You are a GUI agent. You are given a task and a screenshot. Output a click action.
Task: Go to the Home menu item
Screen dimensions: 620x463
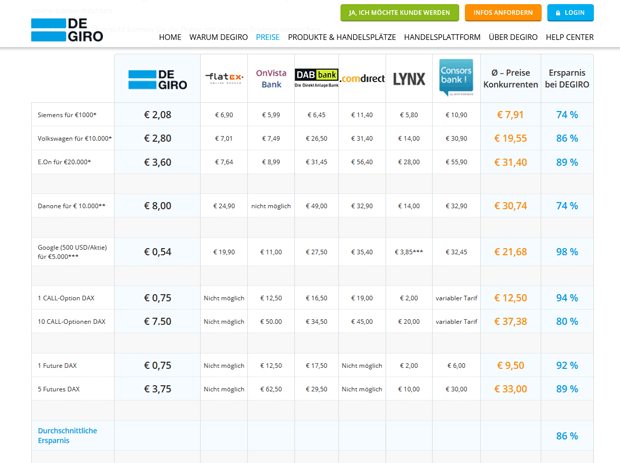pos(170,37)
